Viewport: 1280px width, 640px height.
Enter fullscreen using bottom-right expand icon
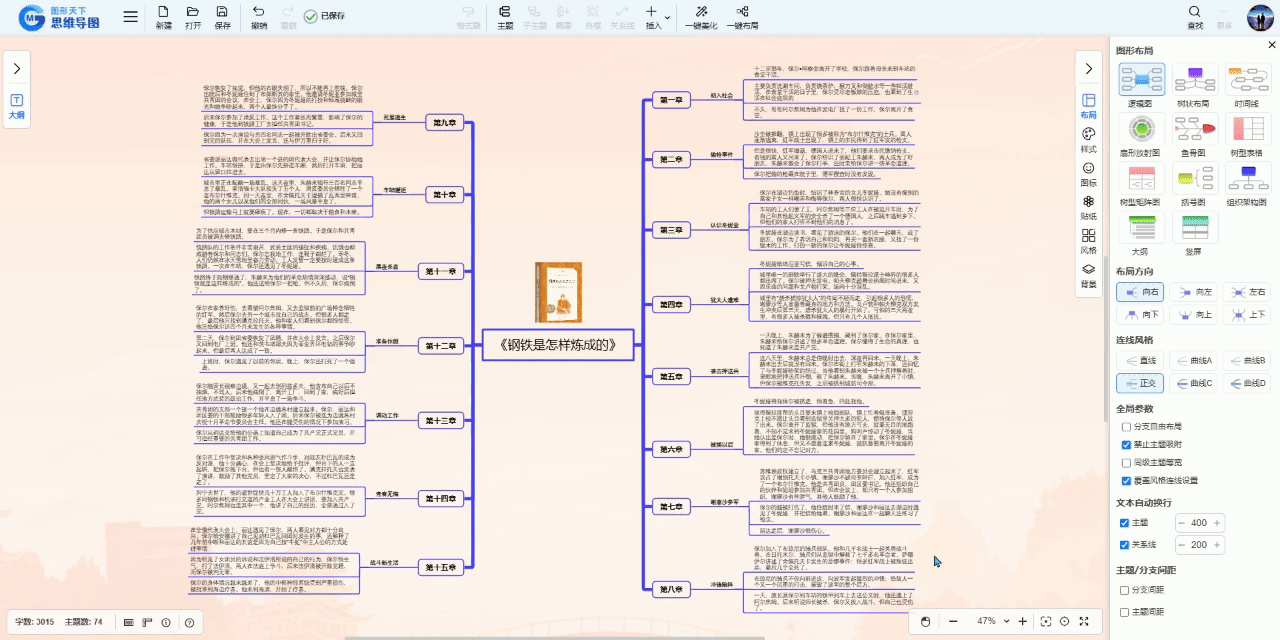coord(1084,621)
